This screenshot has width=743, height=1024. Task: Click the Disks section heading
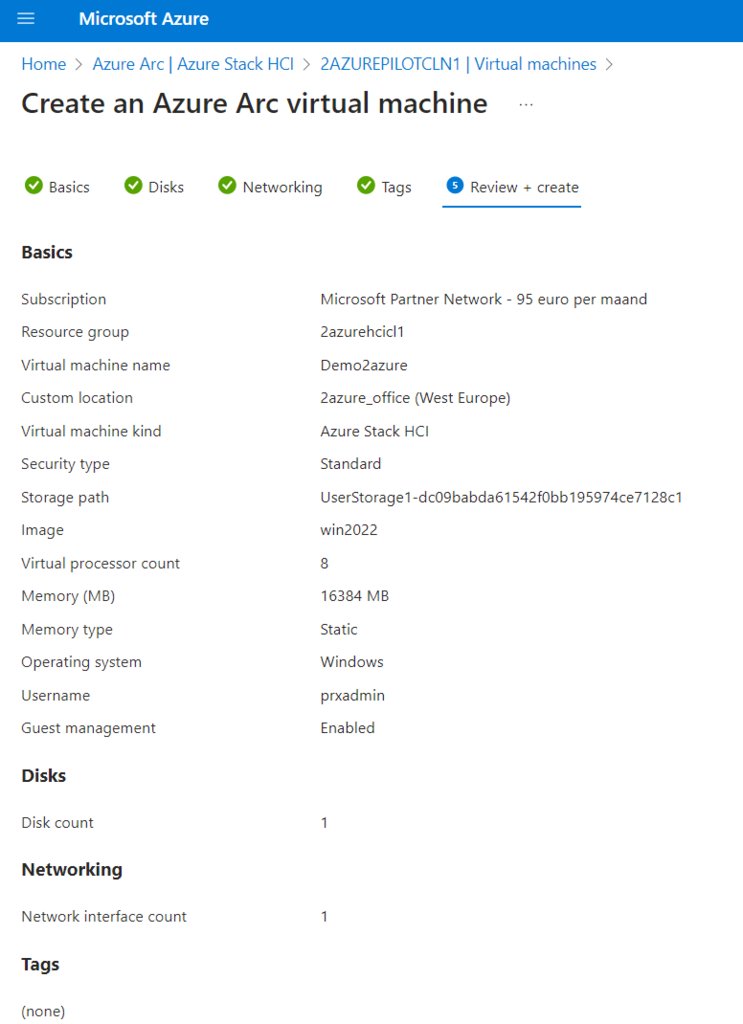(x=44, y=776)
